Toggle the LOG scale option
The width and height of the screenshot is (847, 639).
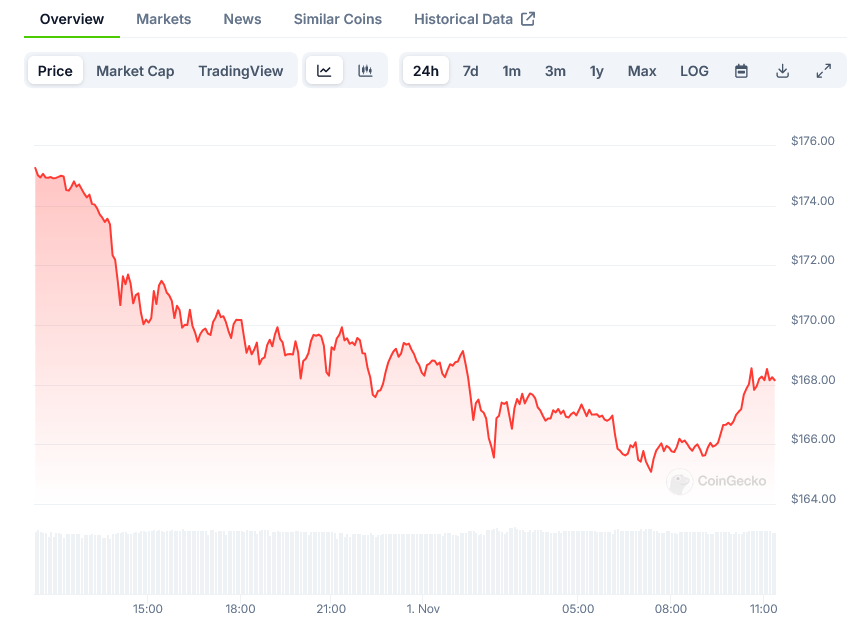pyautogui.click(x=694, y=71)
